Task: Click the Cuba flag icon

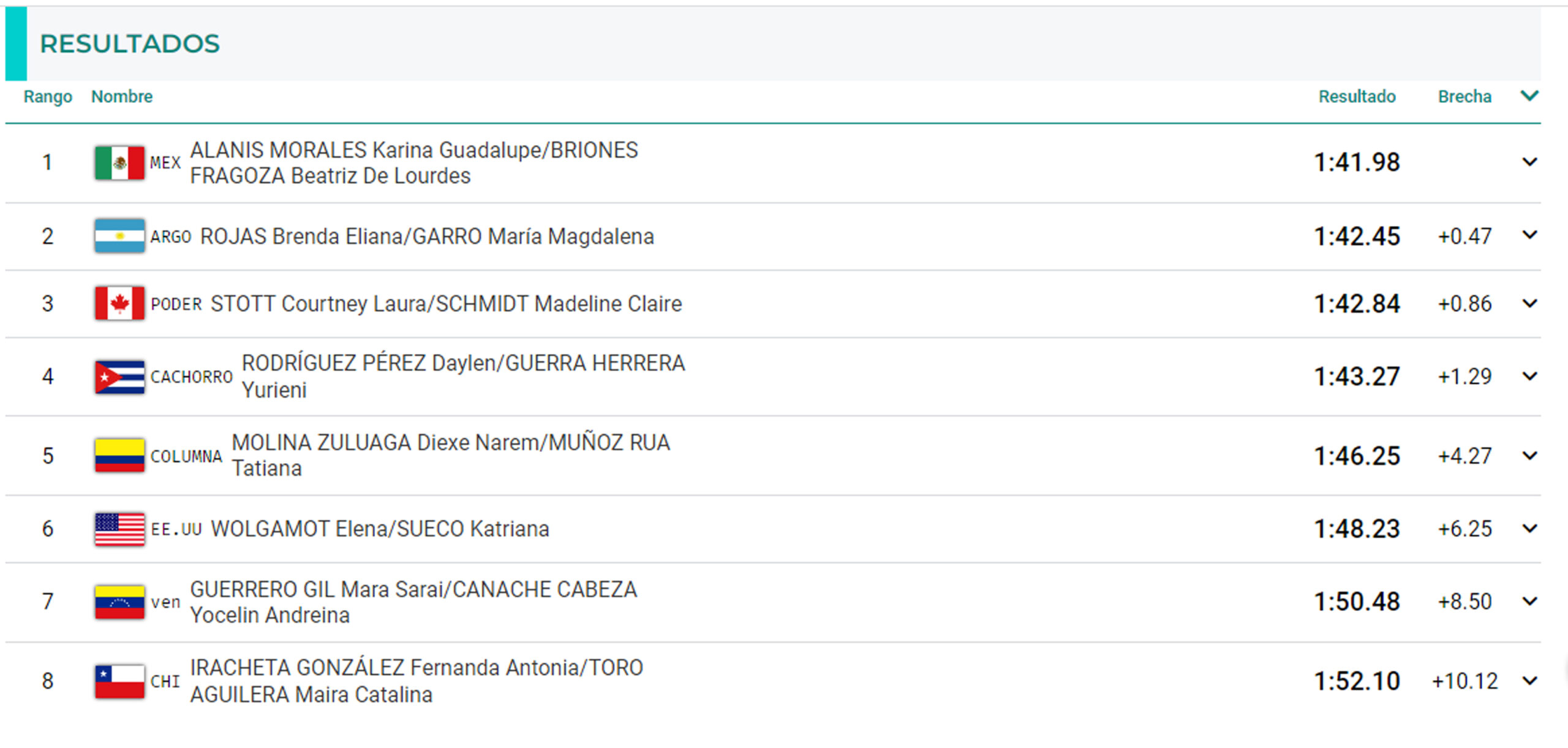Action: coord(119,377)
